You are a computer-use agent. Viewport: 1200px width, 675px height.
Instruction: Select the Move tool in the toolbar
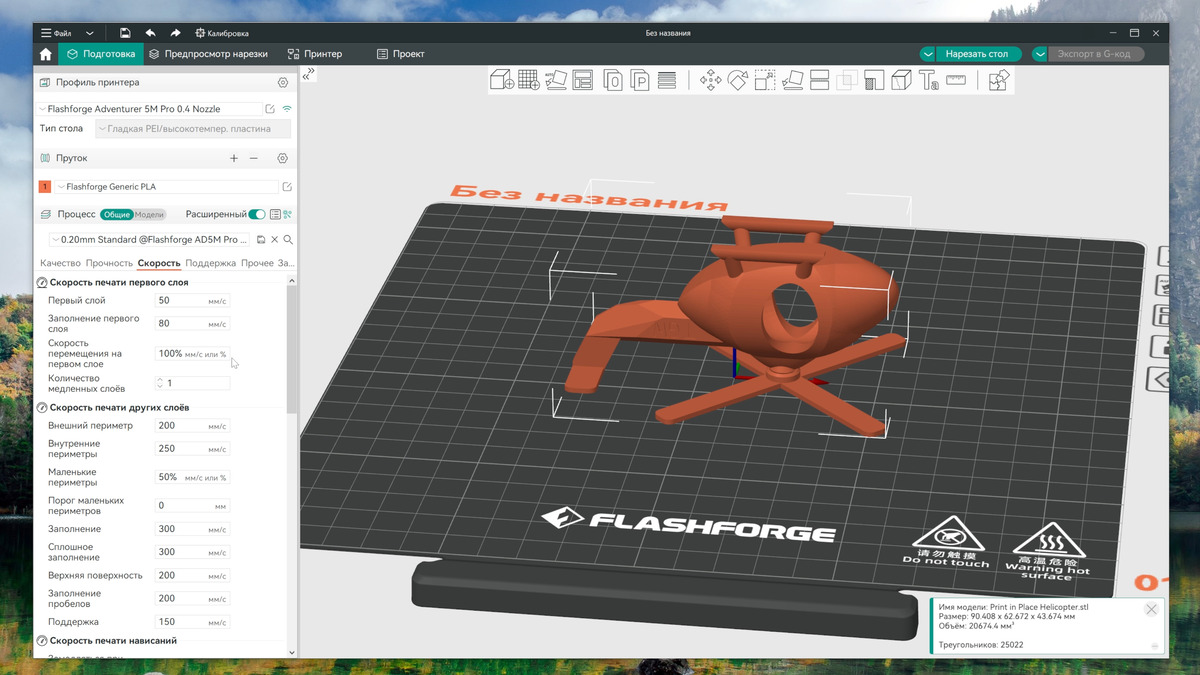point(711,80)
